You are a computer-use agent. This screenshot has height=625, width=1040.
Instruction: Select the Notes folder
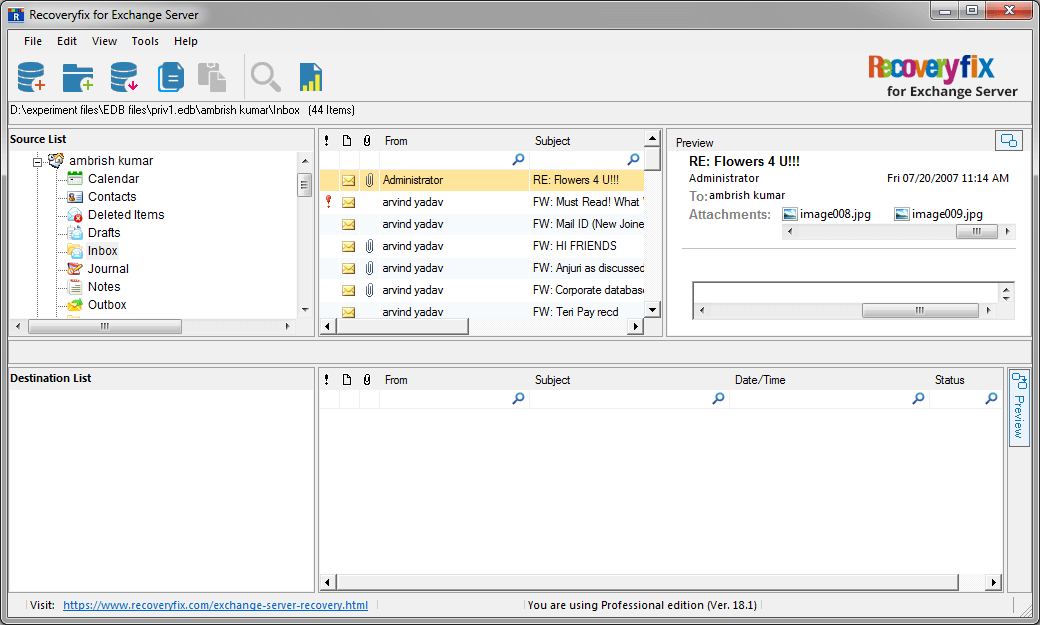point(104,286)
